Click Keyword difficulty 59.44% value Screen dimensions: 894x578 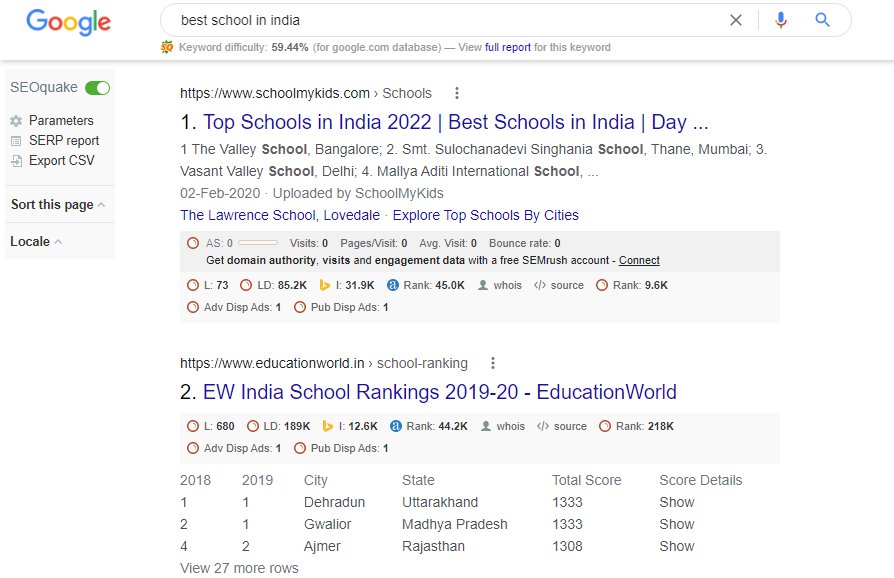tap(290, 47)
